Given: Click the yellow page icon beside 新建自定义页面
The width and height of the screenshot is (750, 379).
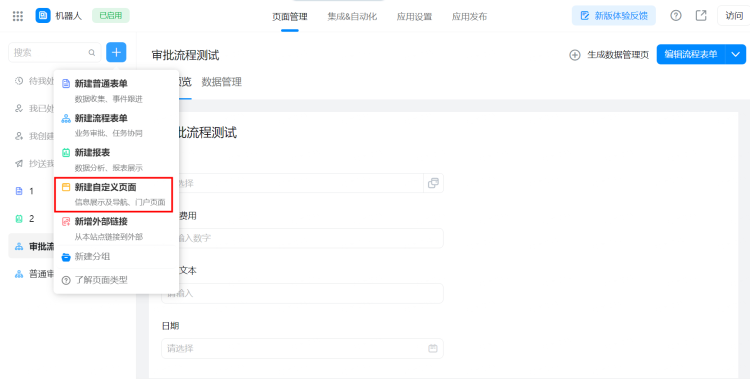Looking at the screenshot, I should point(66,187).
